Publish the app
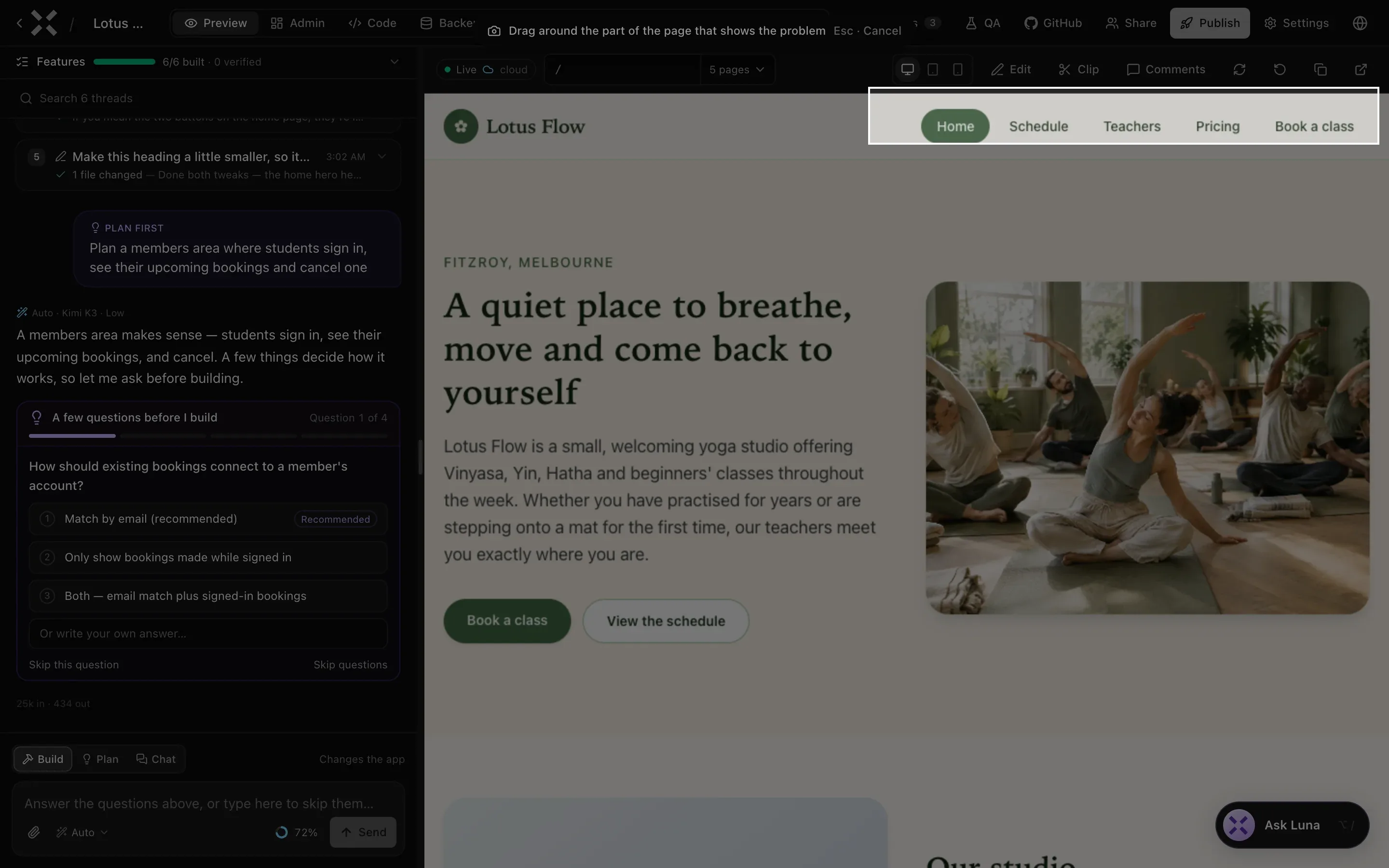This screenshot has height=868, width=1389. (x=1210, y=23)
